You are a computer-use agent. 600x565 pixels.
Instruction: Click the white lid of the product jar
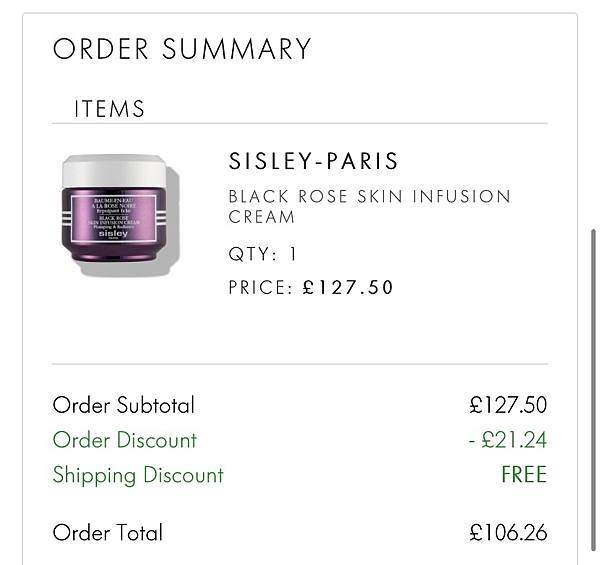[114, 170]
